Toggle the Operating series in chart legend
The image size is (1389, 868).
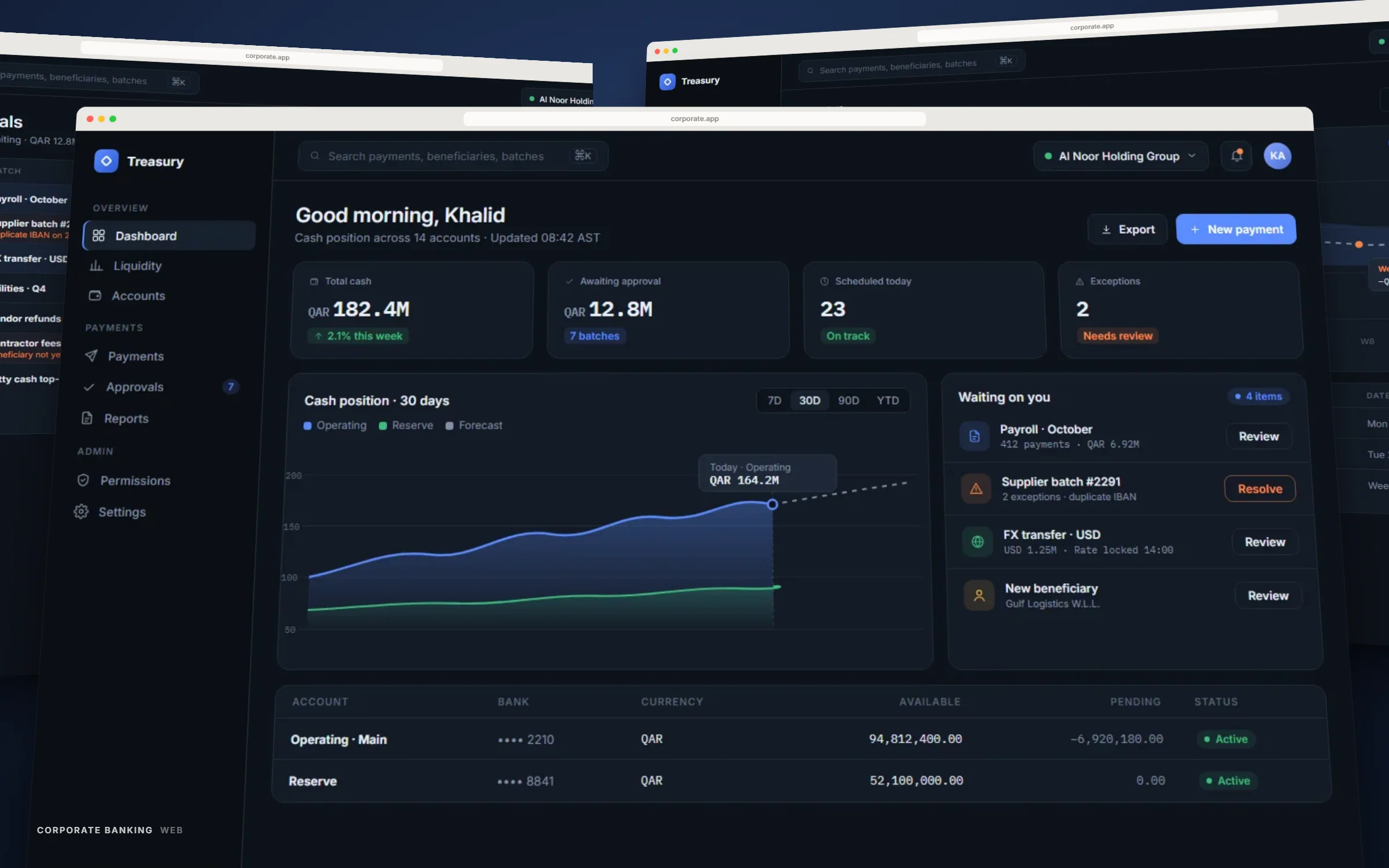click(335, 425)
